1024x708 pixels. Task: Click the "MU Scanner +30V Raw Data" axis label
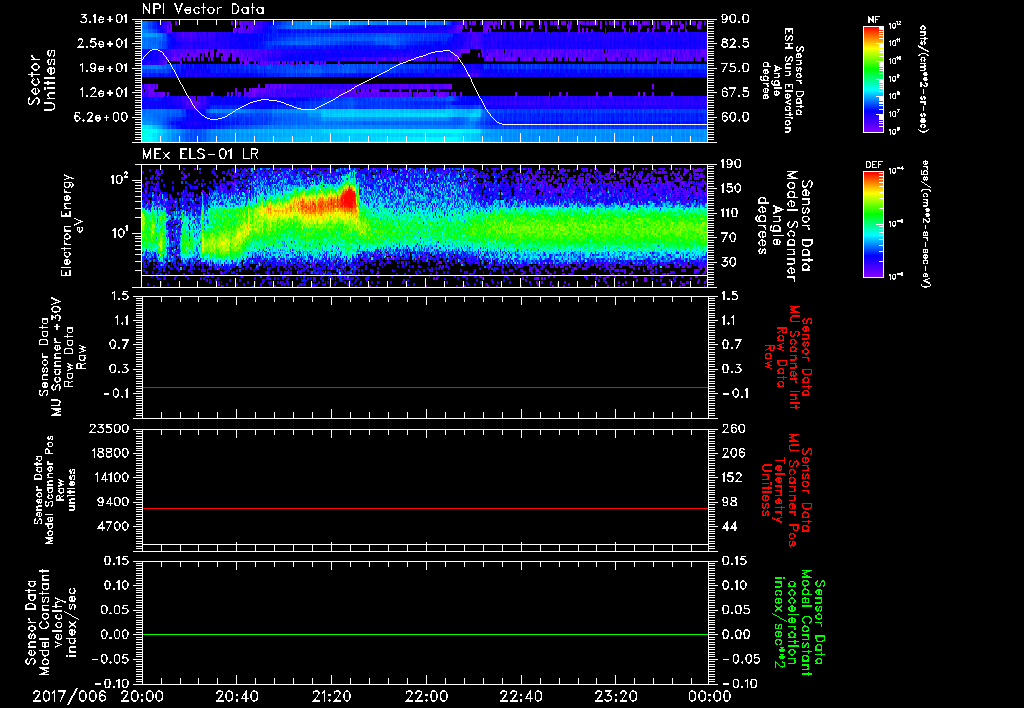(x=62, y=357)
